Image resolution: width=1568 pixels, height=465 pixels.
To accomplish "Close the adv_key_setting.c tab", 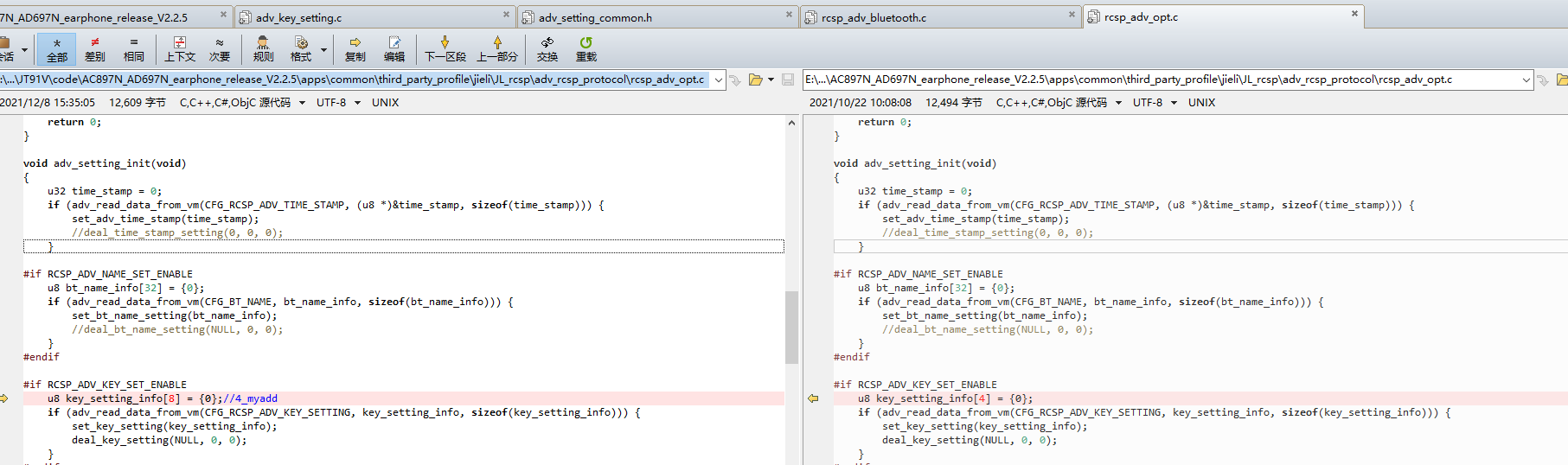I will [507, 15].
